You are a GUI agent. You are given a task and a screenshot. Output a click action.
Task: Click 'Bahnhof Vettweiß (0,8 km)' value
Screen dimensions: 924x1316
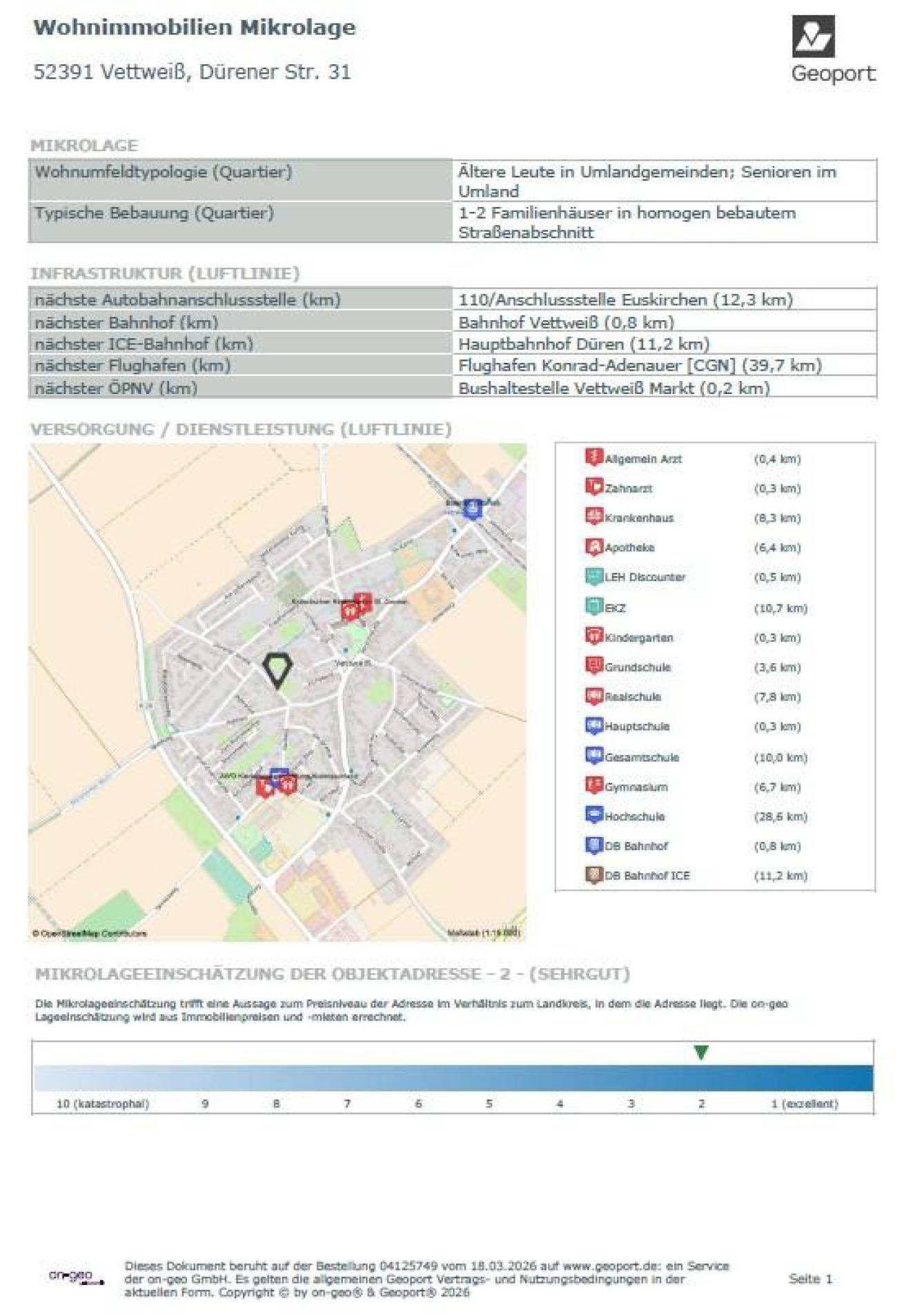click(x=566, y=322)
